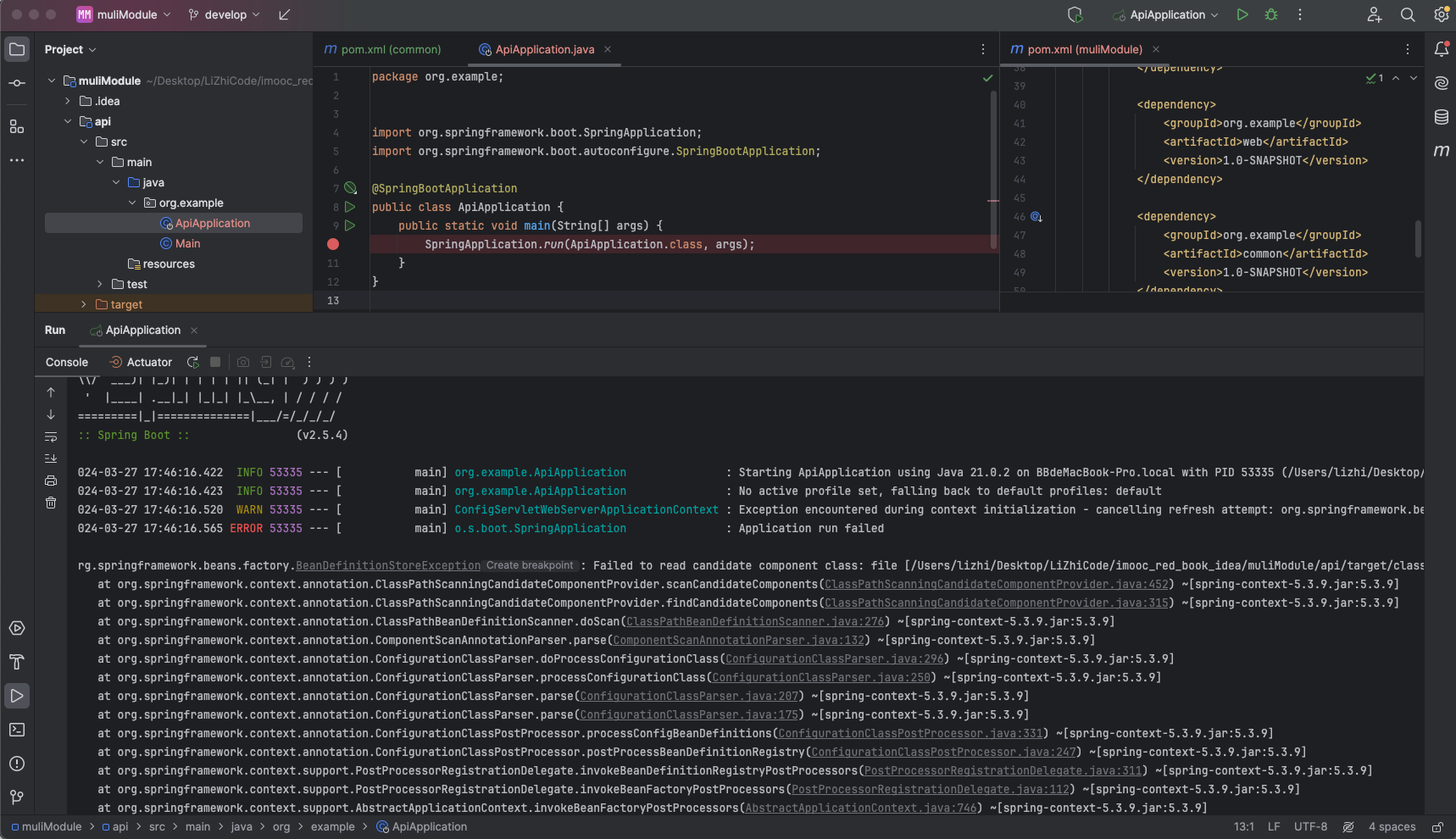1456x839 pixels.
Task: Open the Code With Me add-user icon
Action: [1375, 14]
